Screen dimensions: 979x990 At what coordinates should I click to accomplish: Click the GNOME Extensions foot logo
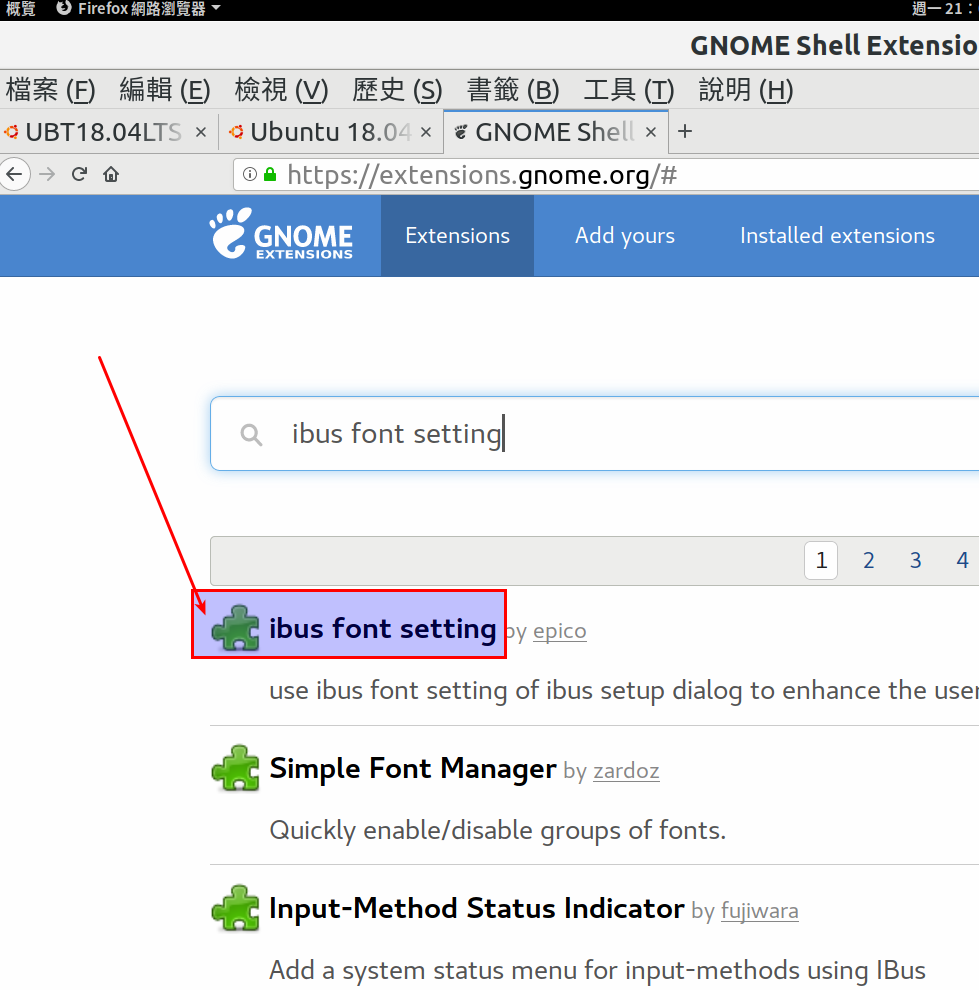(282, 234)
